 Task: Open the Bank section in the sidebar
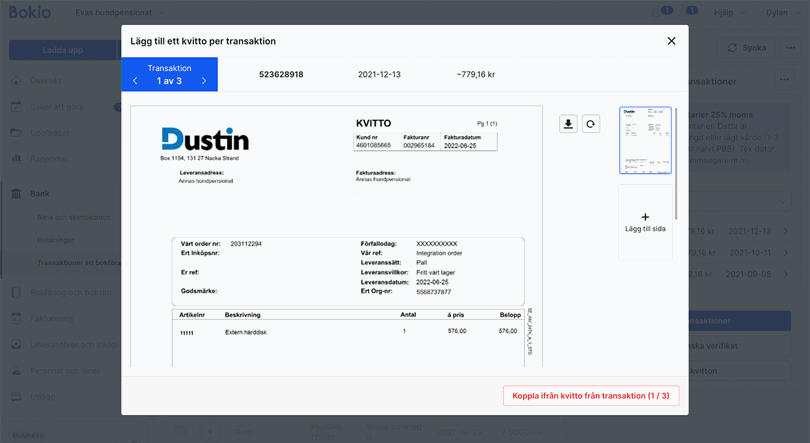[38, 193]
